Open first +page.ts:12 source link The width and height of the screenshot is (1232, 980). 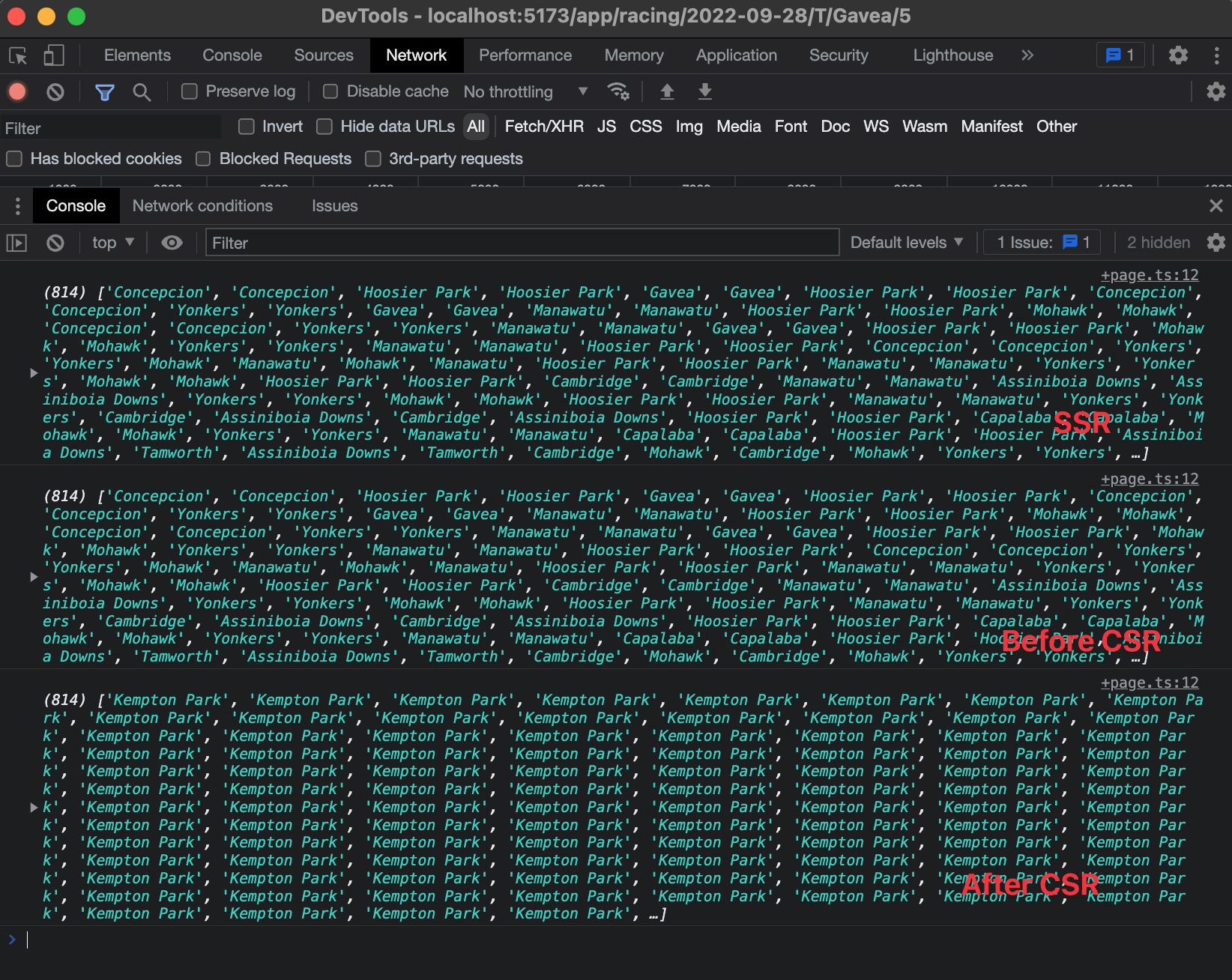pos(1150,275)
